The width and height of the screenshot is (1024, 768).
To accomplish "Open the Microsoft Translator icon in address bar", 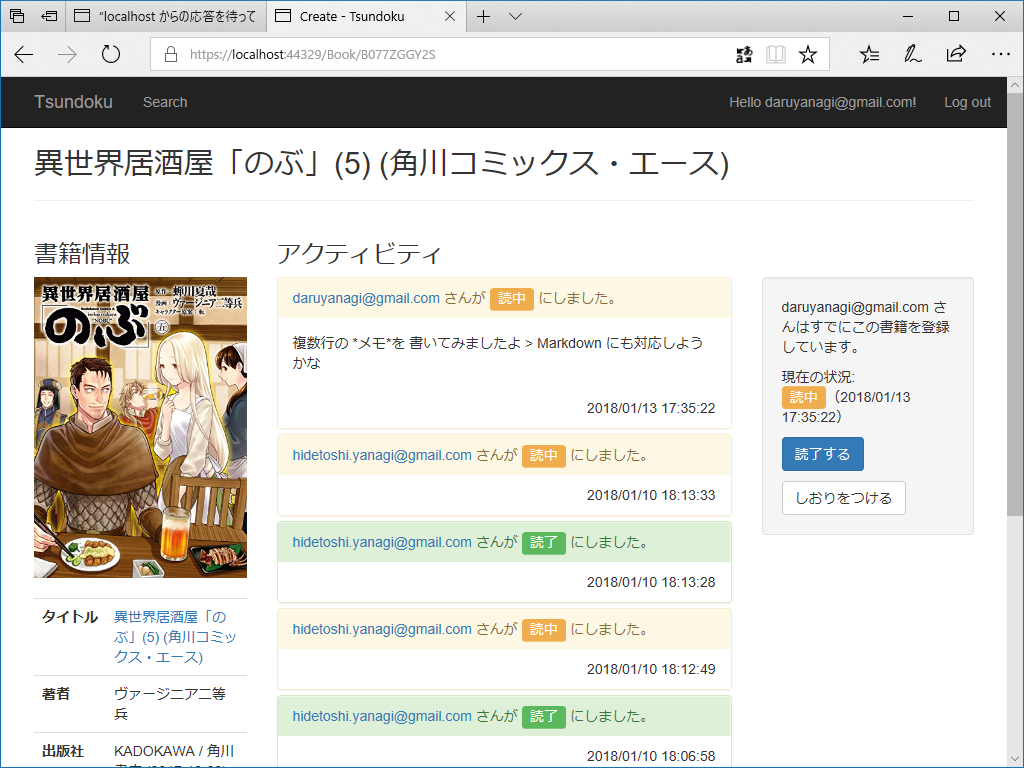I will pos(744,54).
